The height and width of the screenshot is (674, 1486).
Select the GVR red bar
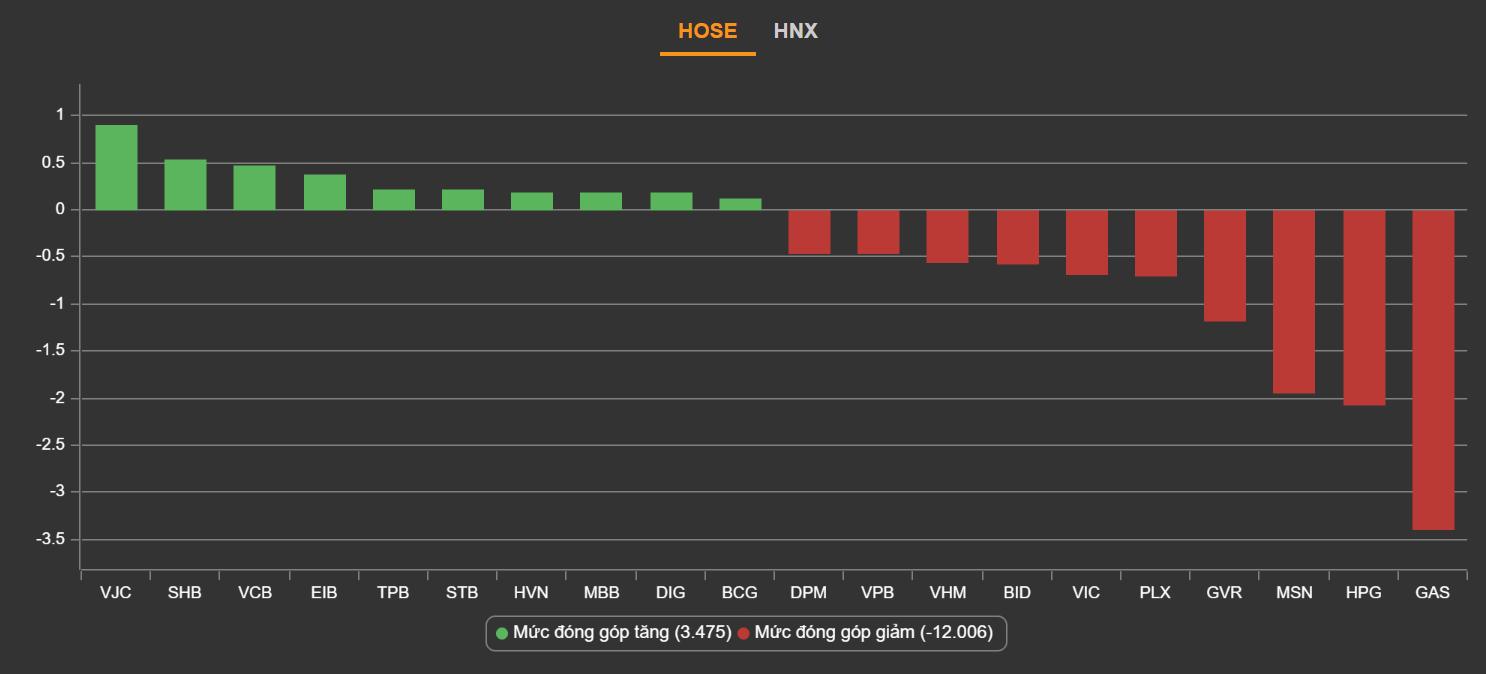[1225, 266]
